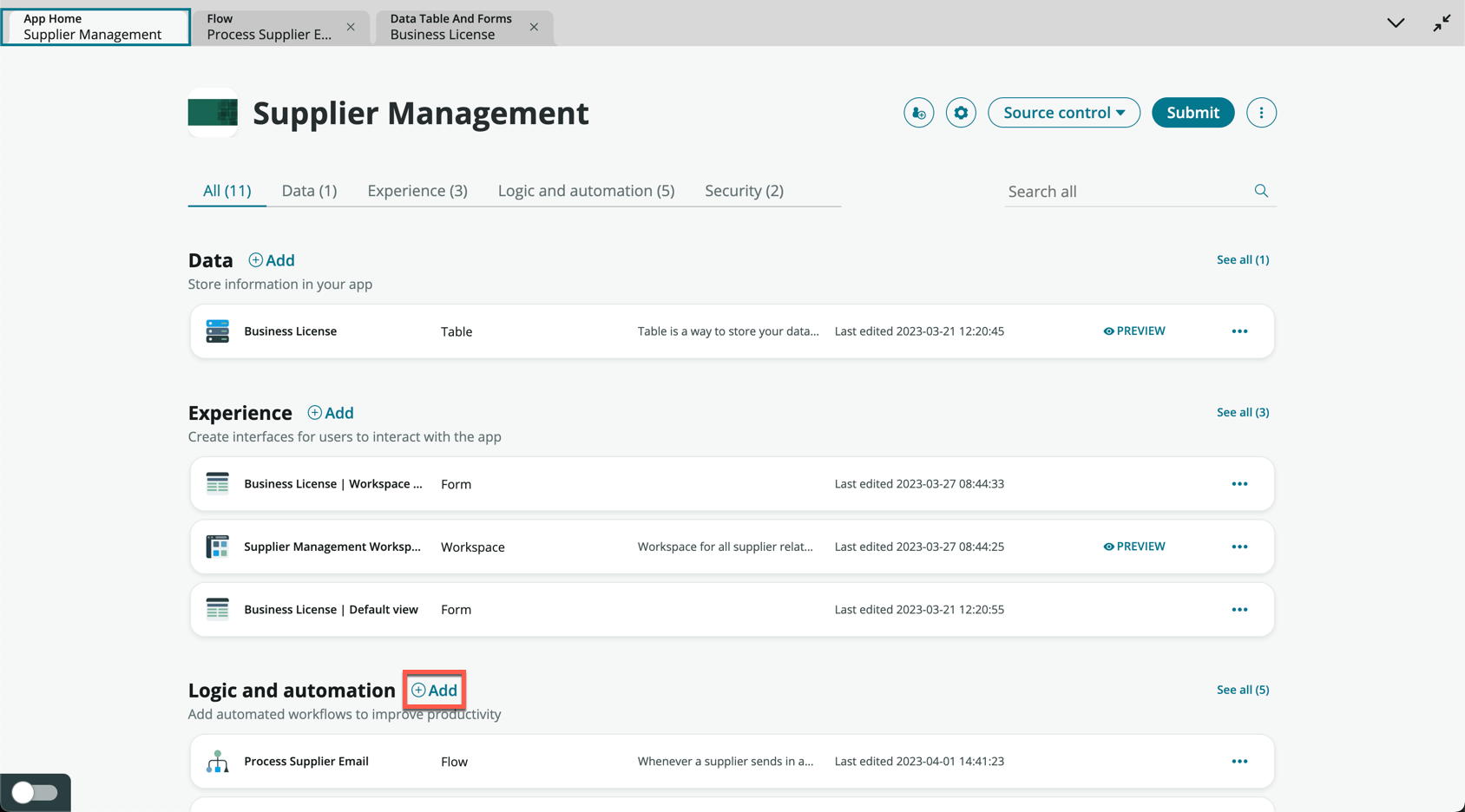This screenshot has width=1465, height=812.
Task: Select the Security (2) tab
Action: pos(744,191)
